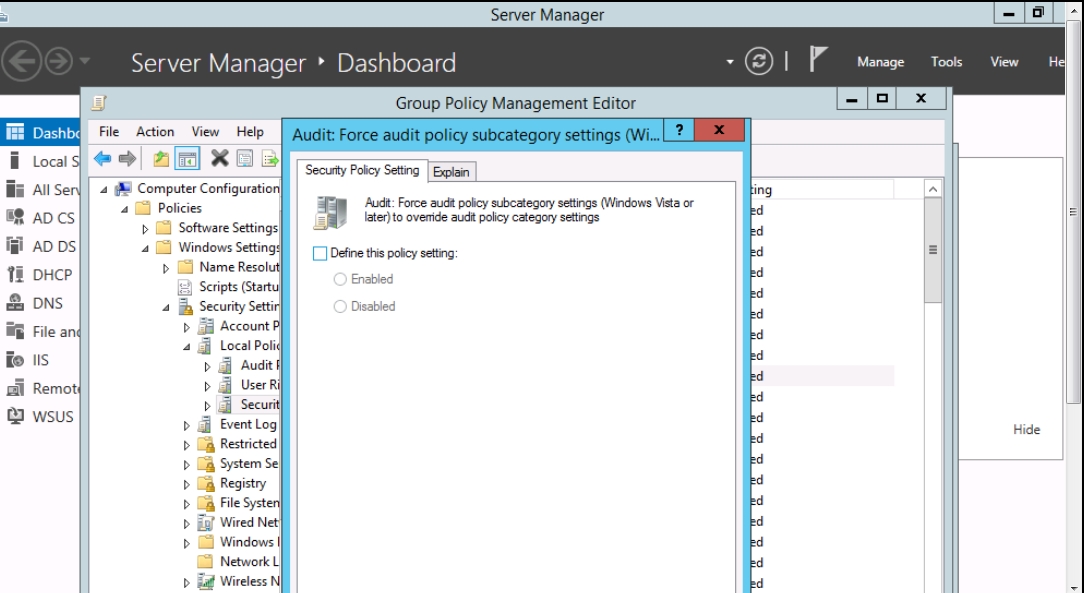
Task: Open the File menu in Group Policy Editor
Action: point(109,131)
